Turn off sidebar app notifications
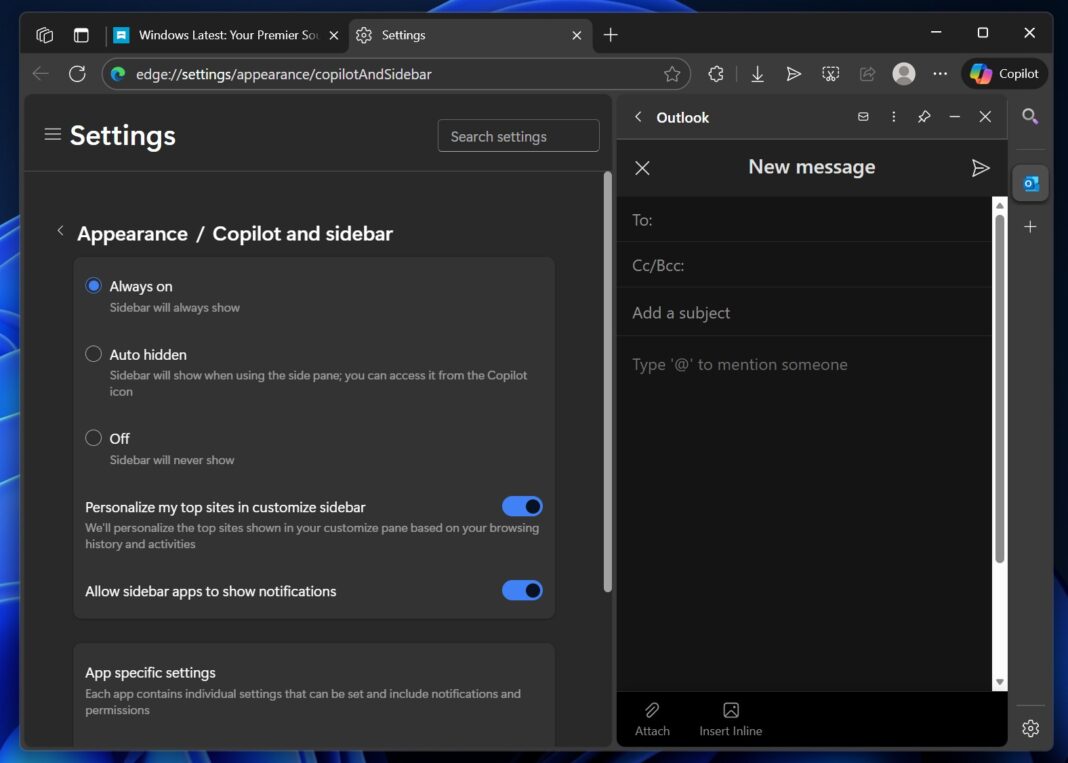The image size is (1068, 763). coord(521,591)
